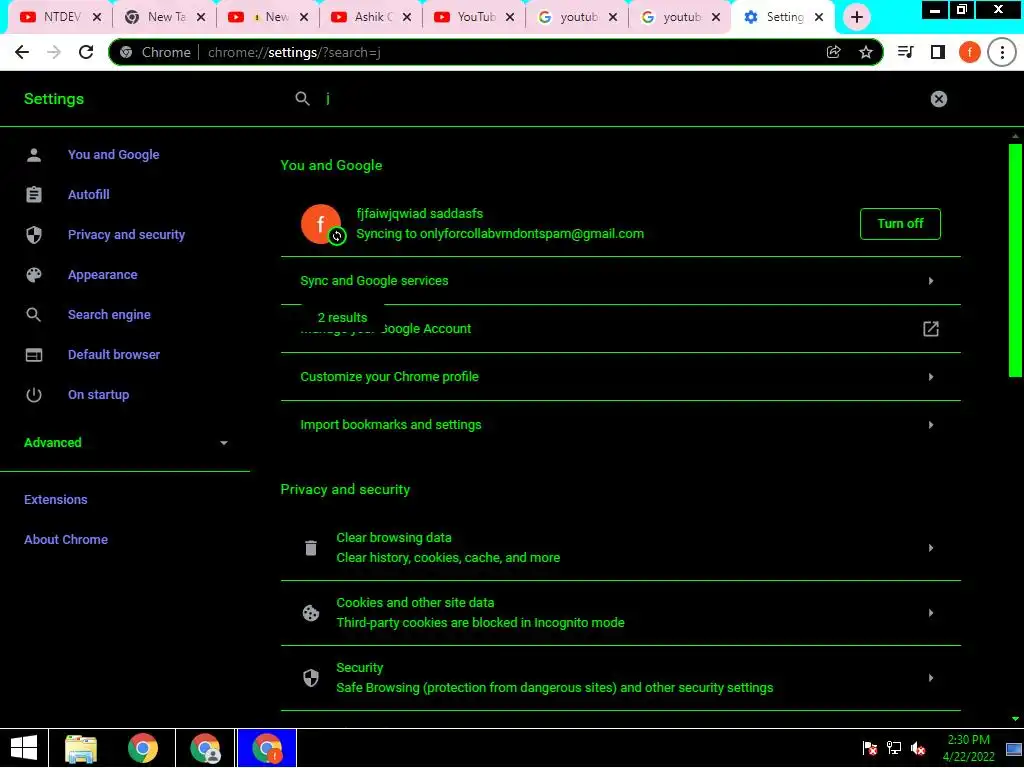
Task: Open the media controls icon
Action: (905, 52)
